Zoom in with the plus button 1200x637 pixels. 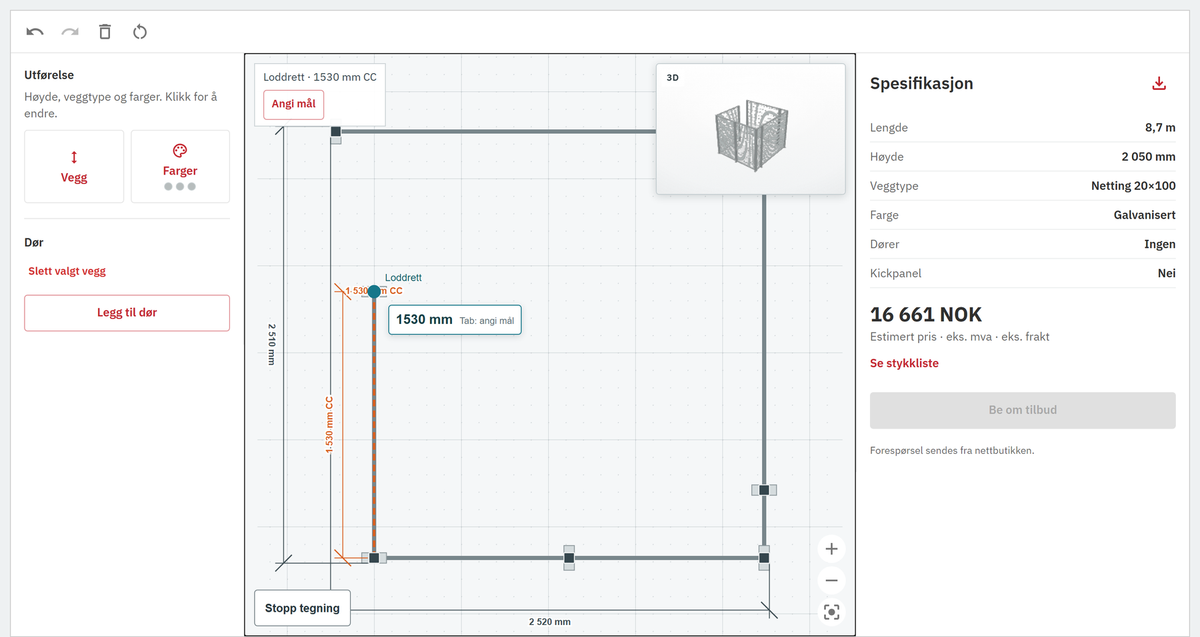[831, 548]
